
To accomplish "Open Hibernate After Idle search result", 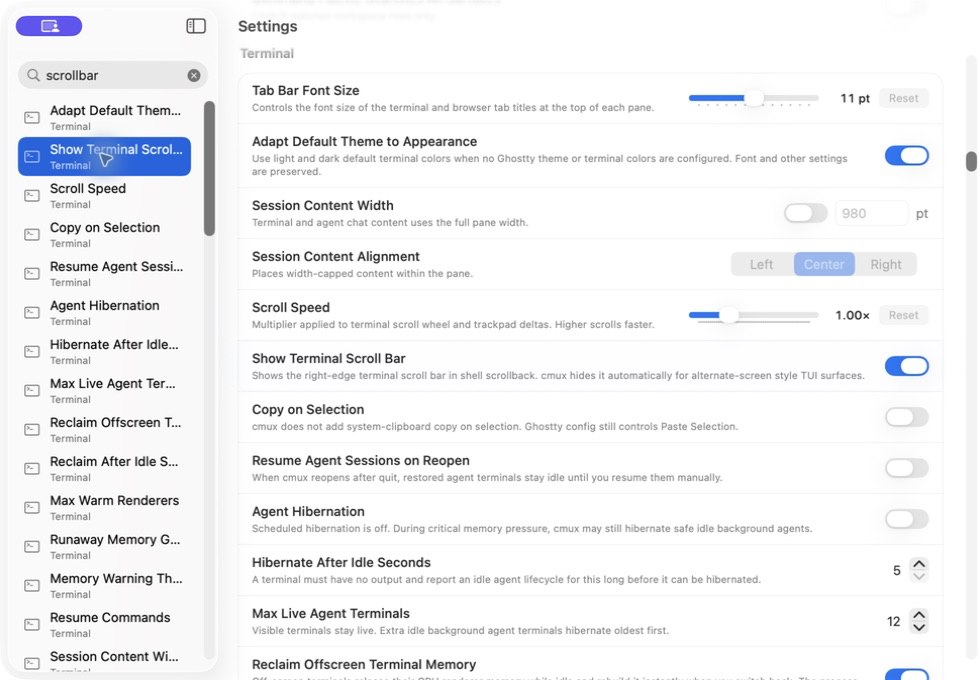I will pos(104,351).
